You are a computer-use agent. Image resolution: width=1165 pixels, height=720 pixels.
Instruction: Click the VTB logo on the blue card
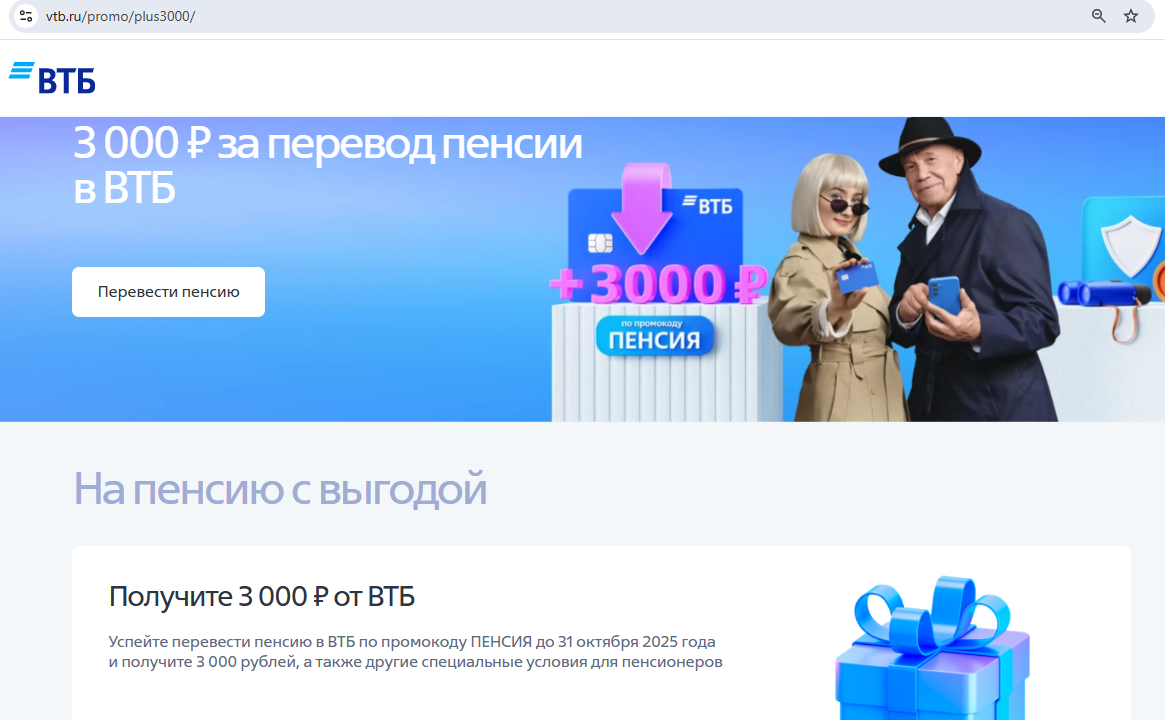click(x=707, y=204)
